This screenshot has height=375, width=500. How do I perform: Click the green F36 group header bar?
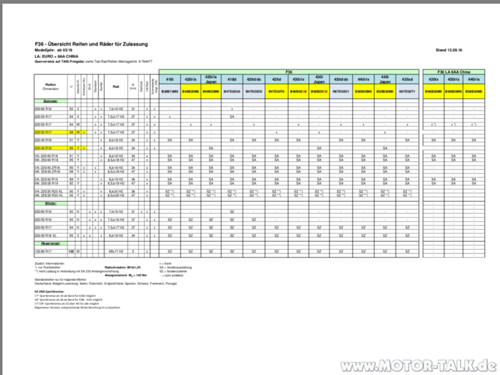[289, 72]
